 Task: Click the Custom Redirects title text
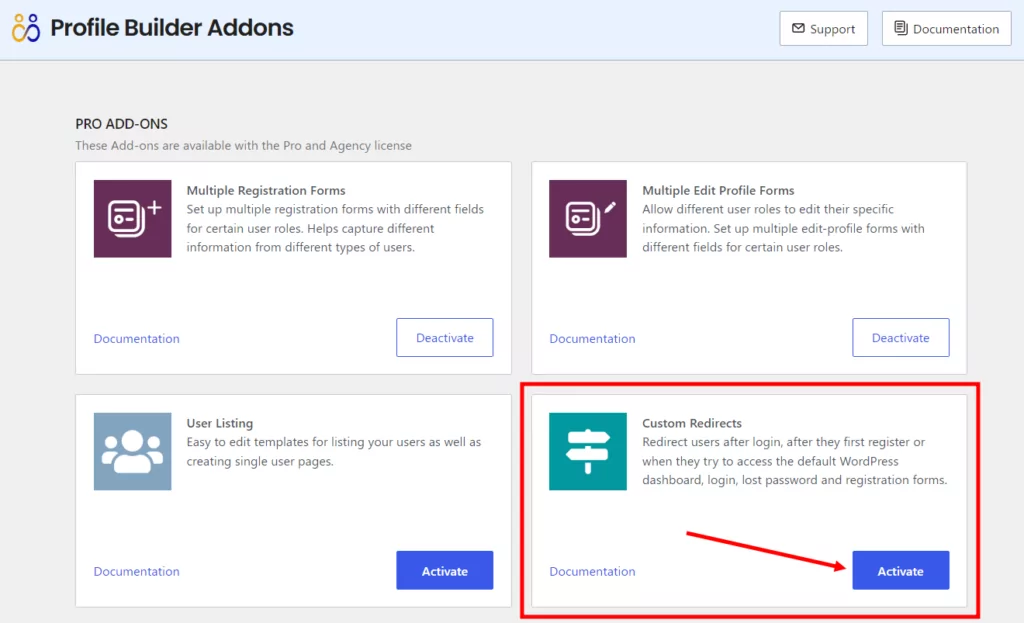[x=692, y=423]
